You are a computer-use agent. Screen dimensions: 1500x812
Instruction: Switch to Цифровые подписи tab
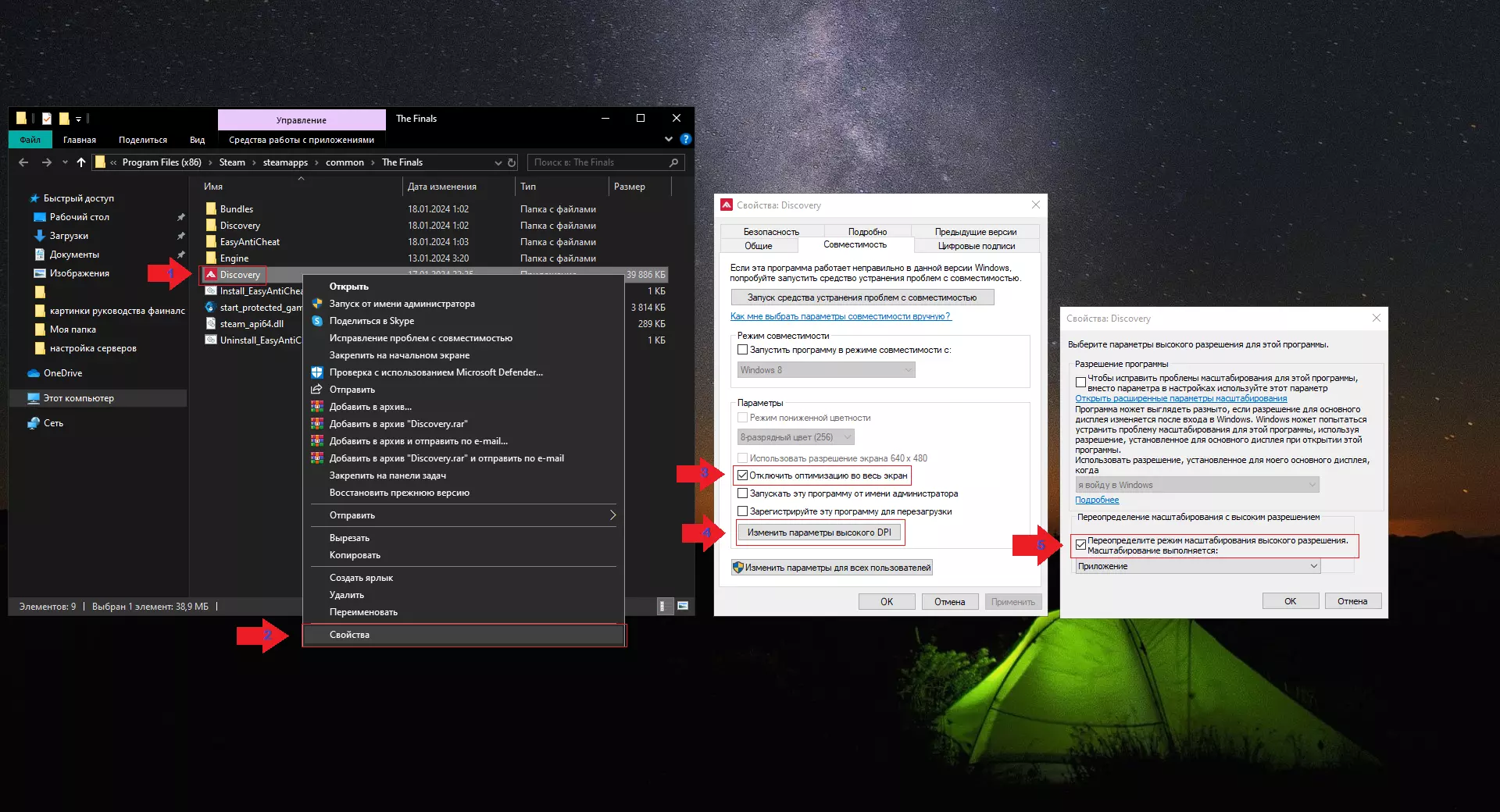(x=977, y=246)
